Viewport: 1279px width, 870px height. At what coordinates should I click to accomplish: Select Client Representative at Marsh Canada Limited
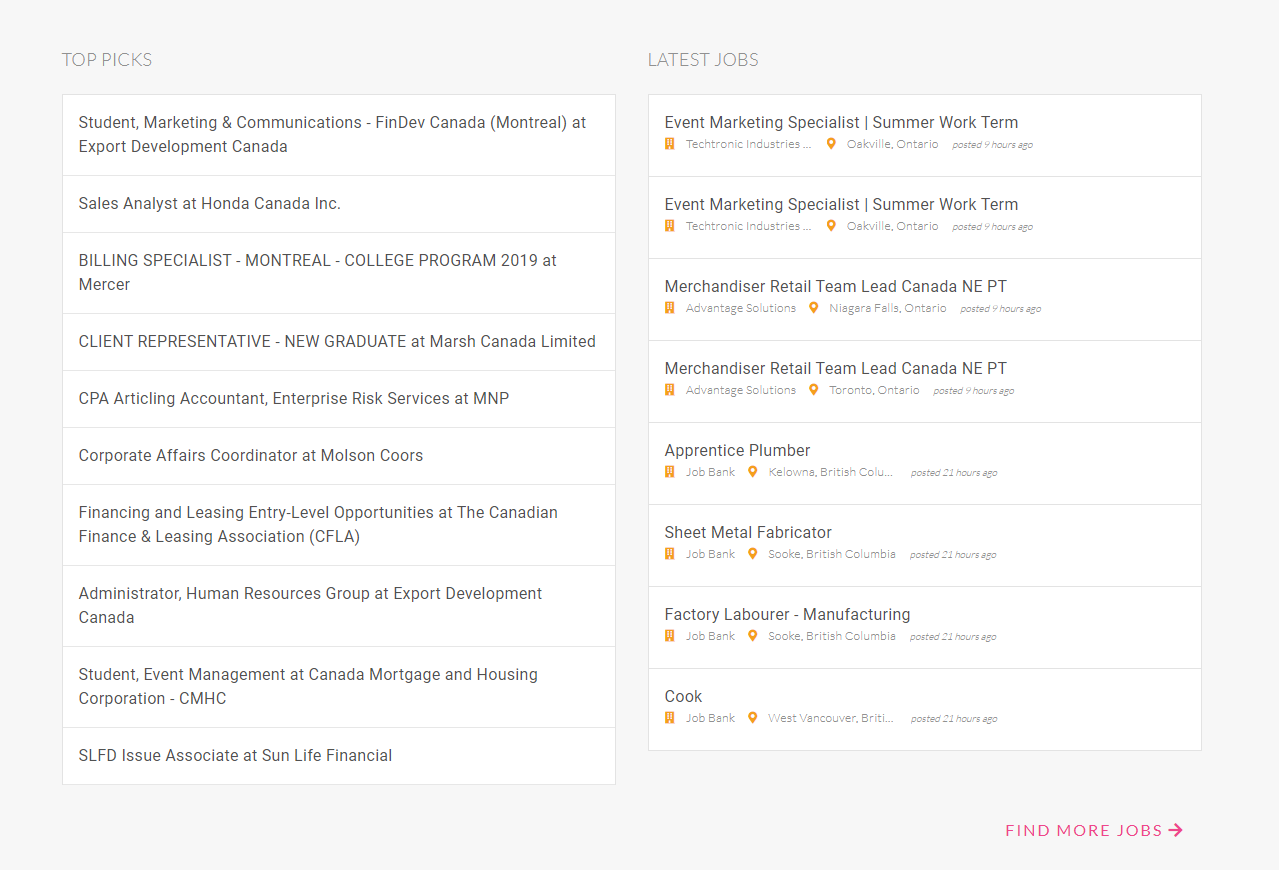click(x=337, y=342)
